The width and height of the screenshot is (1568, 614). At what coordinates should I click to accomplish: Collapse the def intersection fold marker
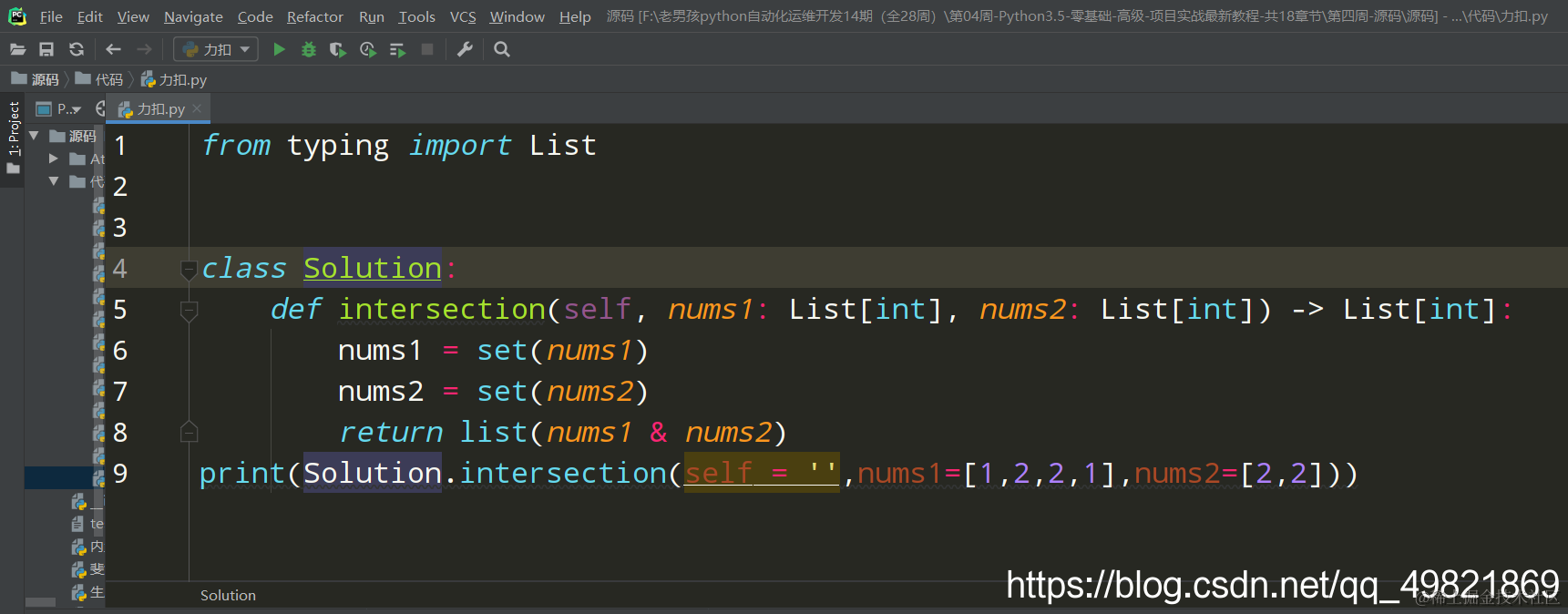point(189,311)
